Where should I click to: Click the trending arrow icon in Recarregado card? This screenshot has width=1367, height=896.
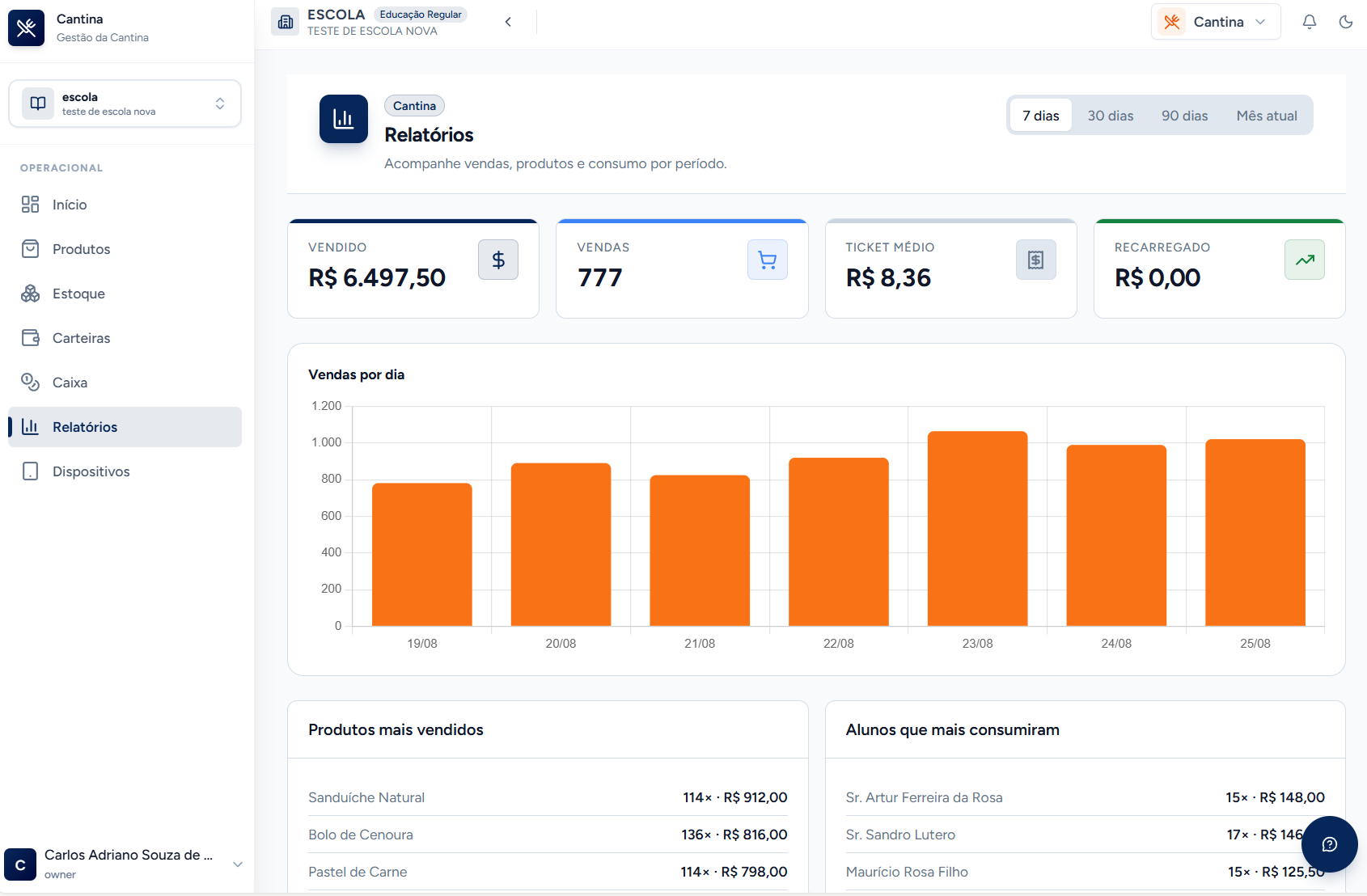click(1305, 260)
